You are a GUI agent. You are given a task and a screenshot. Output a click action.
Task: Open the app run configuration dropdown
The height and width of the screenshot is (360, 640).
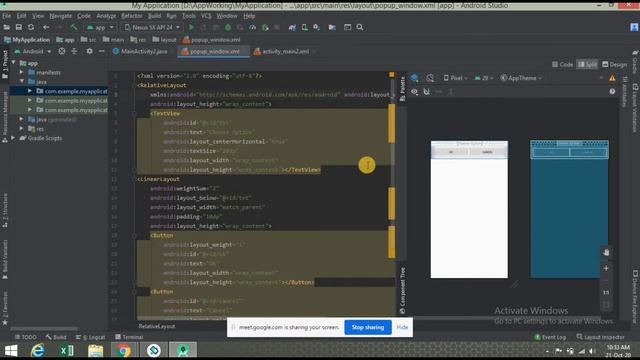(100, 27)
